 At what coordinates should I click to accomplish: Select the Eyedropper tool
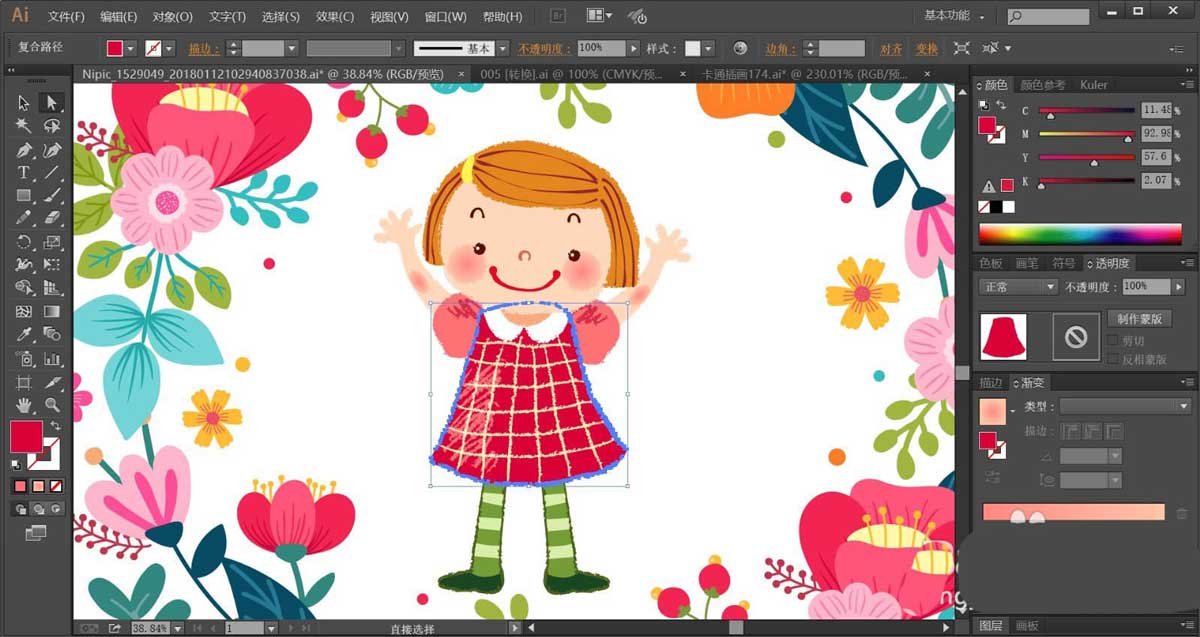[24, 335]
